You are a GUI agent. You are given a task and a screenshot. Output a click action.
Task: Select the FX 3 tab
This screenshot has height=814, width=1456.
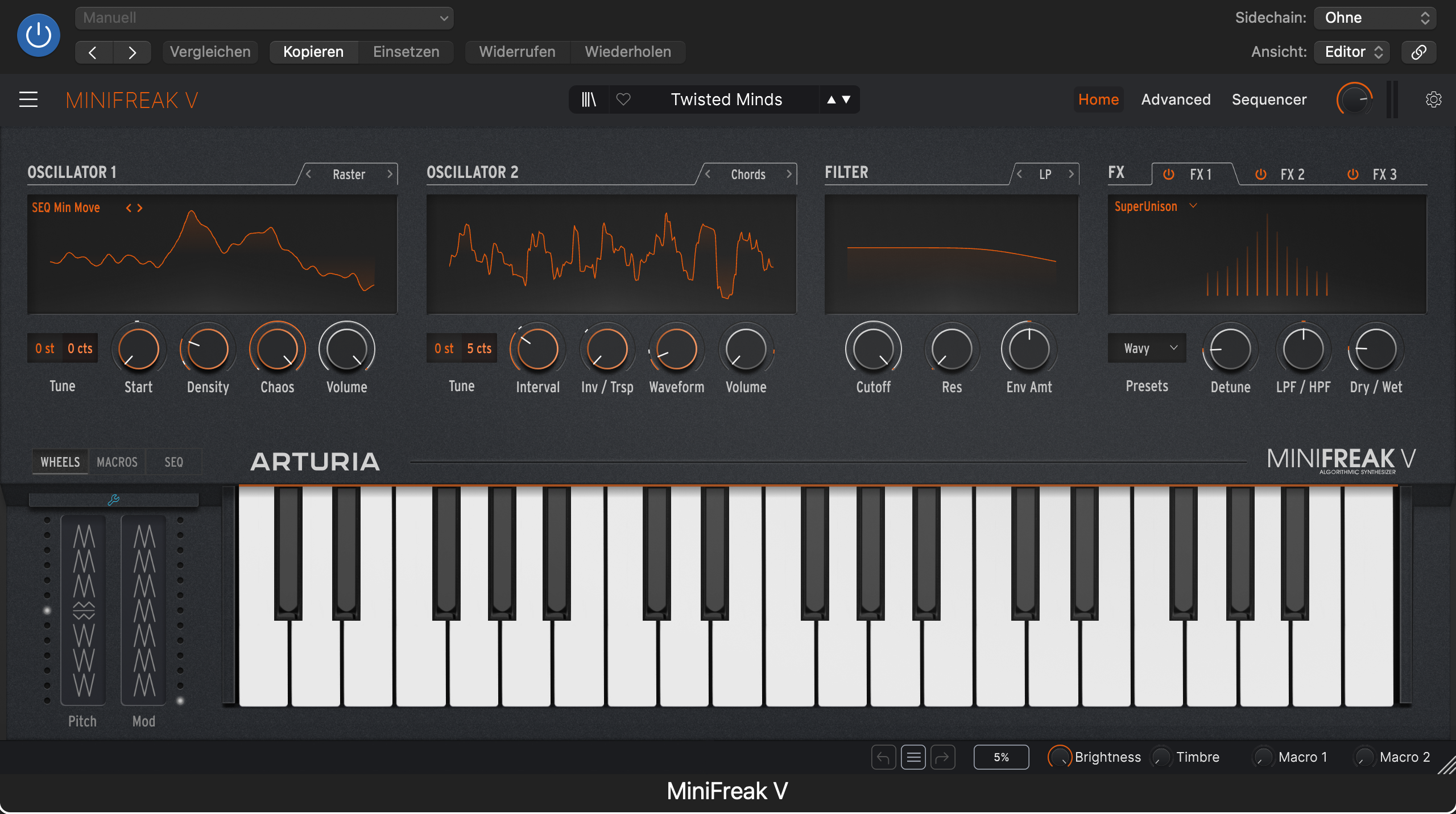pos(1384,174)
